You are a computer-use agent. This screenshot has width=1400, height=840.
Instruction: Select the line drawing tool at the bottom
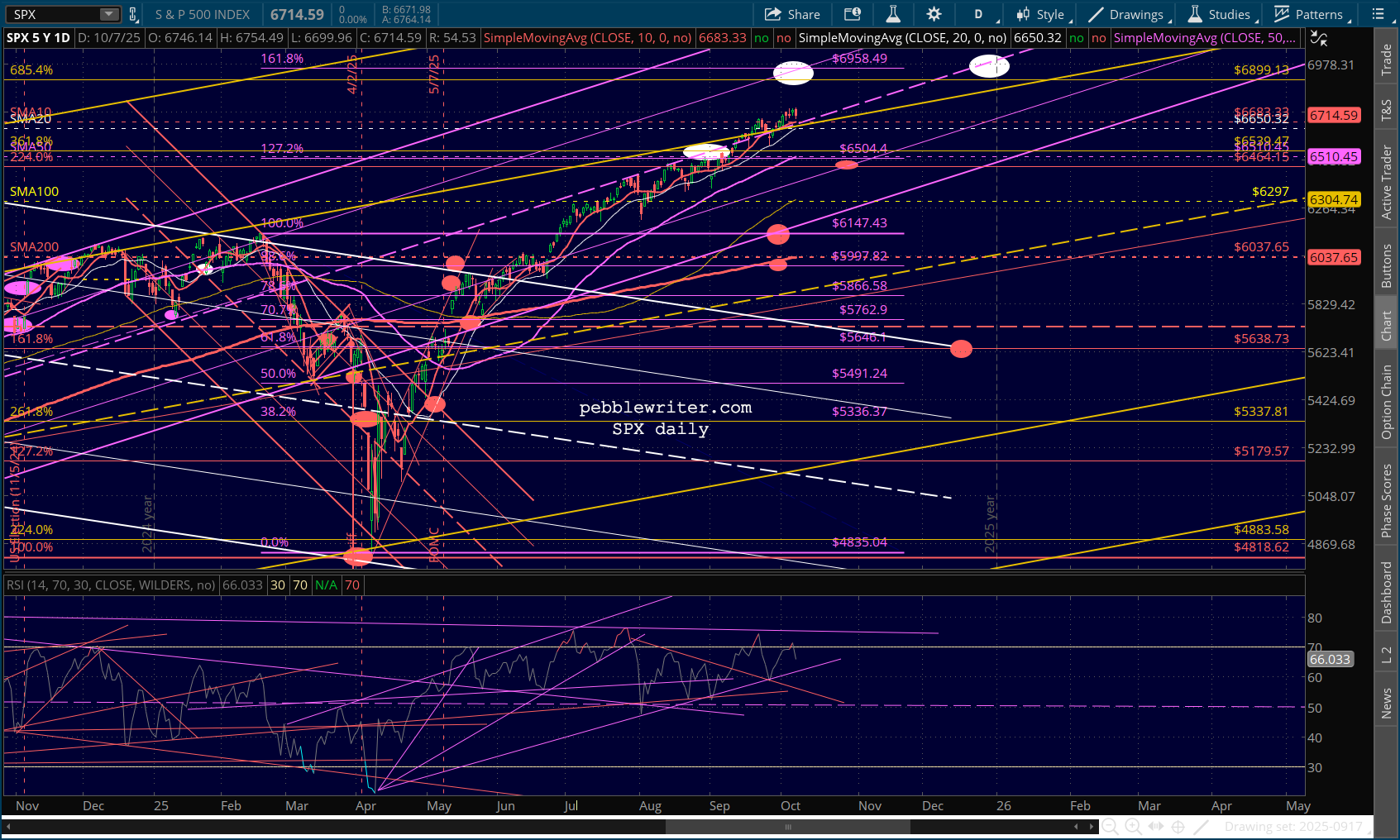(x=1202, y=826)
